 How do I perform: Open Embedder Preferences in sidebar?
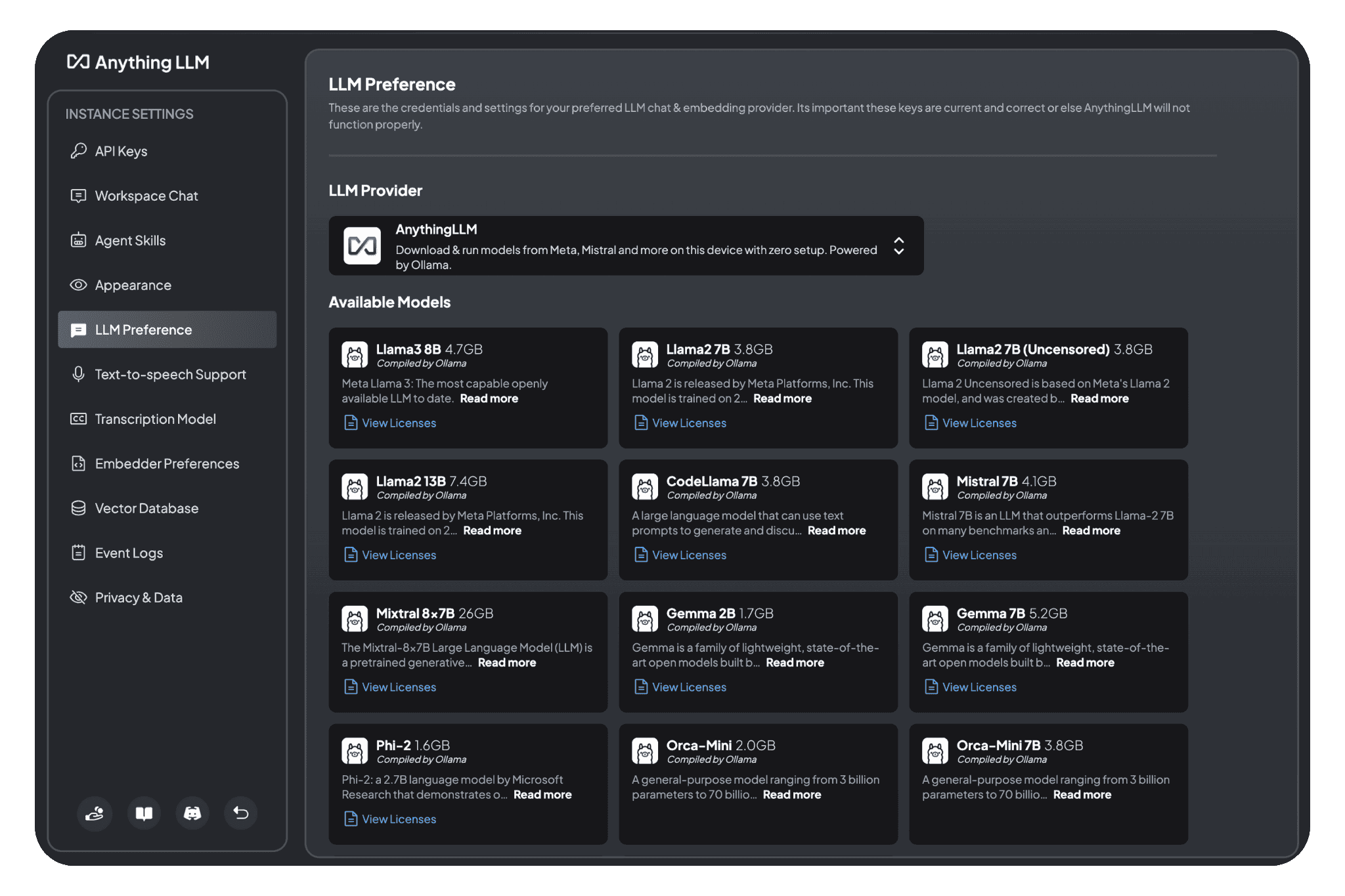click(x=167, y=464)
